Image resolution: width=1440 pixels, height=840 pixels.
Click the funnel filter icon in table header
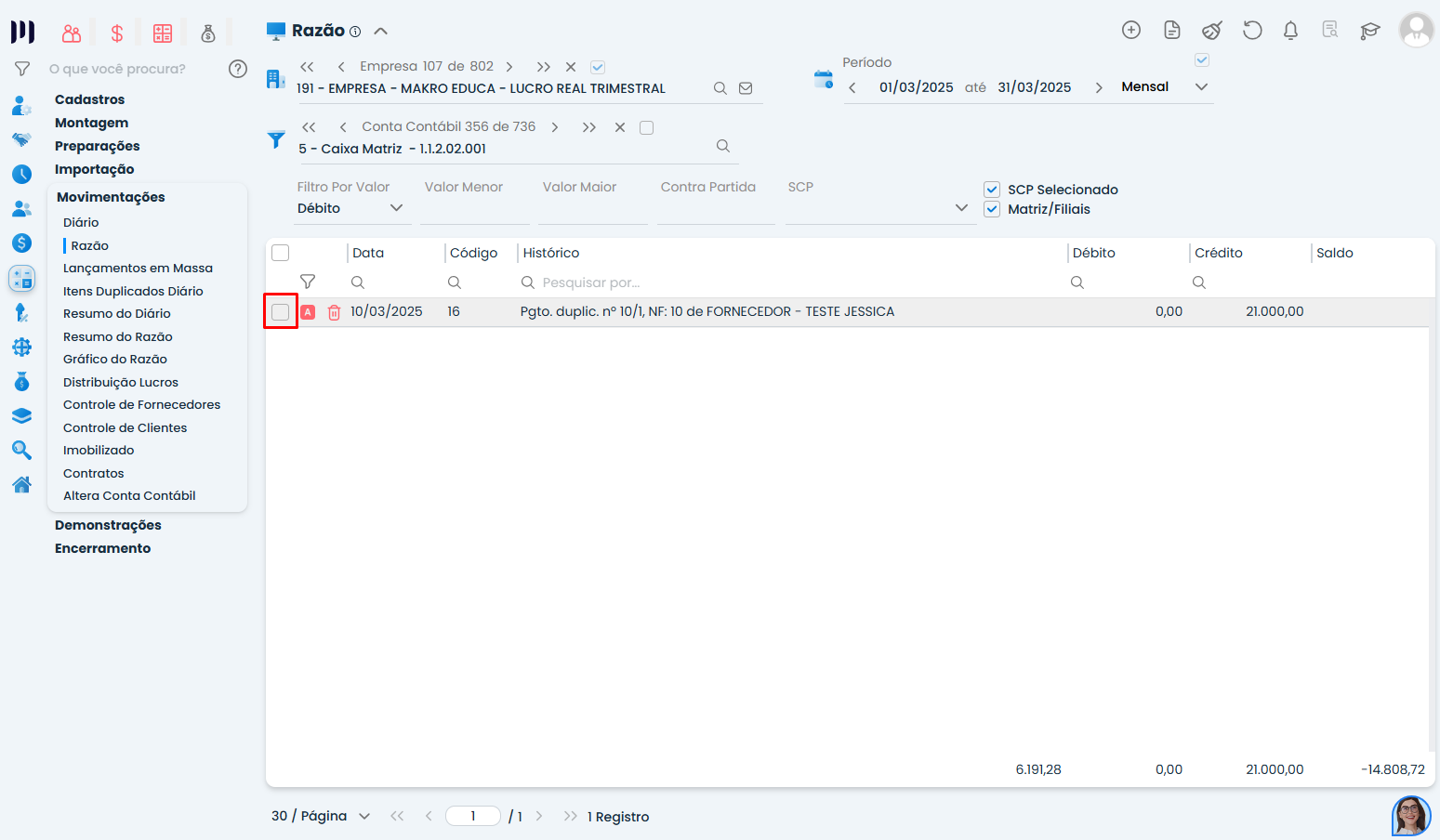click(x=308, y=282)
